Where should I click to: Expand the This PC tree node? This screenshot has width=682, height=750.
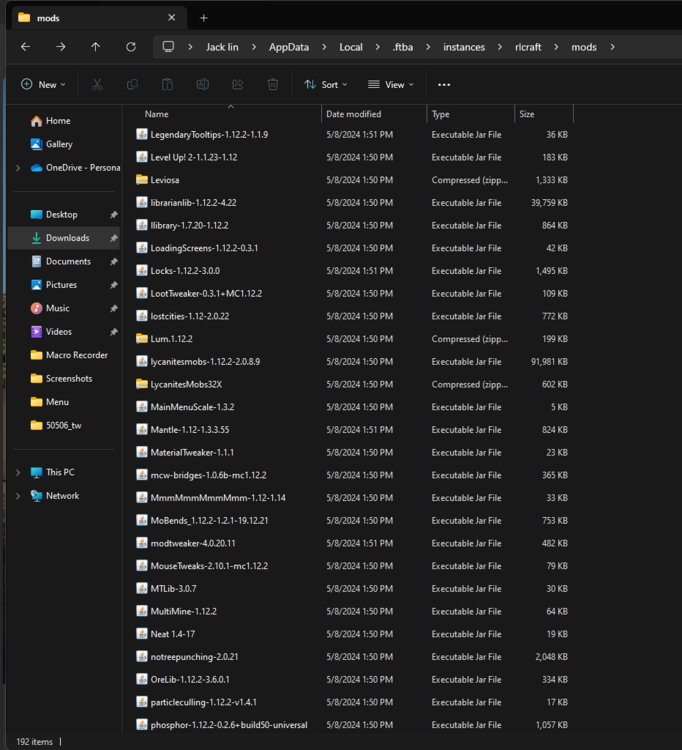coord(18,472)
